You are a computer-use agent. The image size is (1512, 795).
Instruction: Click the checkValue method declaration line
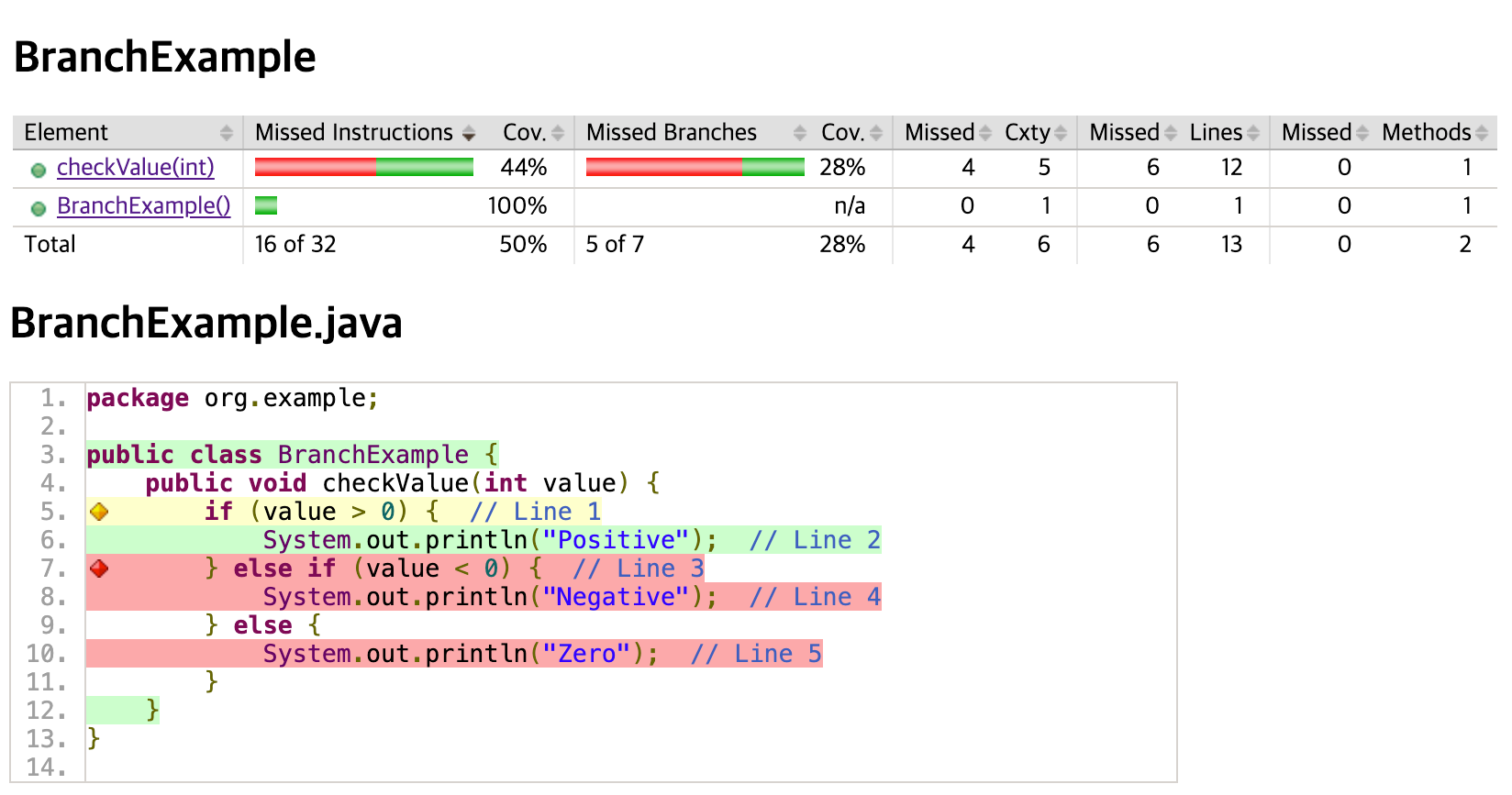click(x=403, y=483)
